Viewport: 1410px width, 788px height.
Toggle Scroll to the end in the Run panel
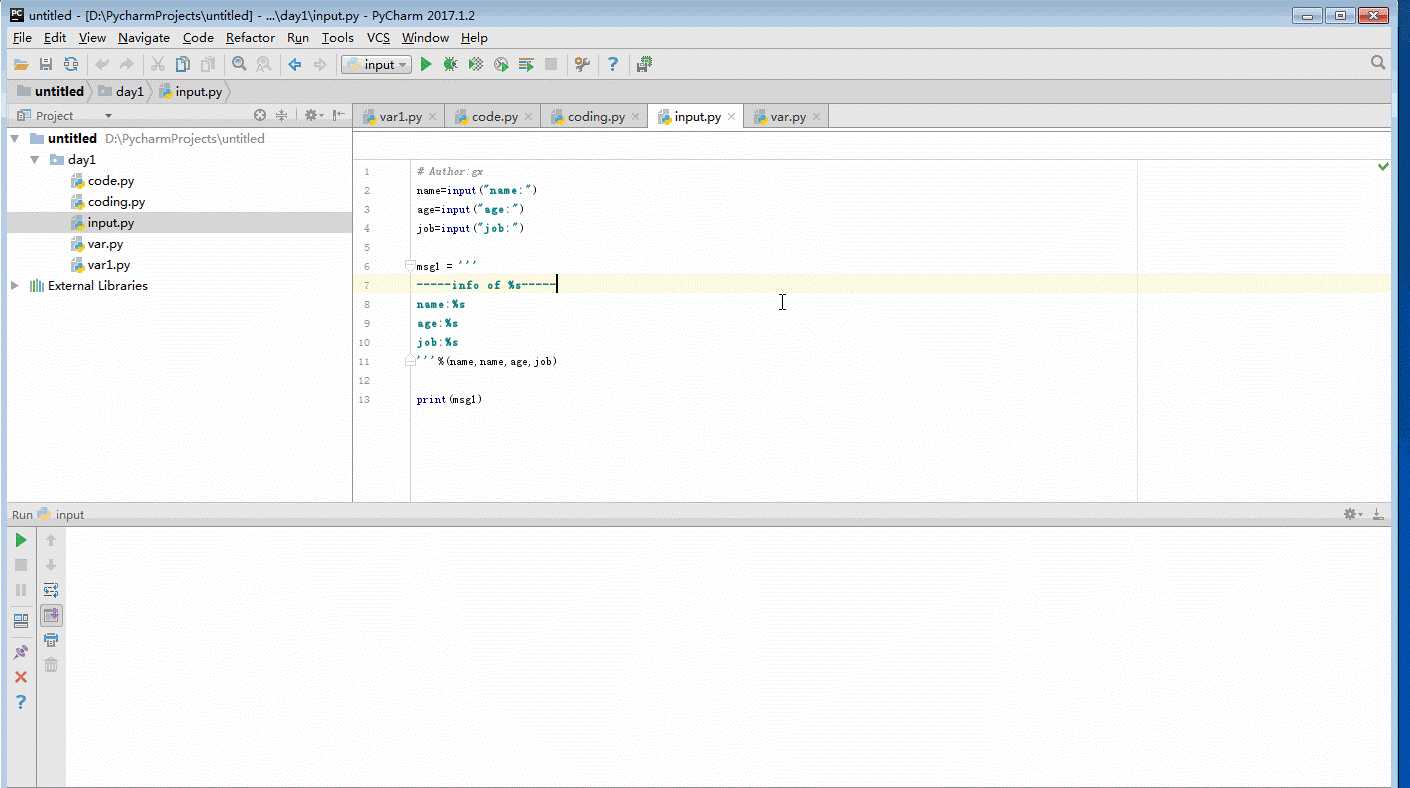click(x=51, y=615)
